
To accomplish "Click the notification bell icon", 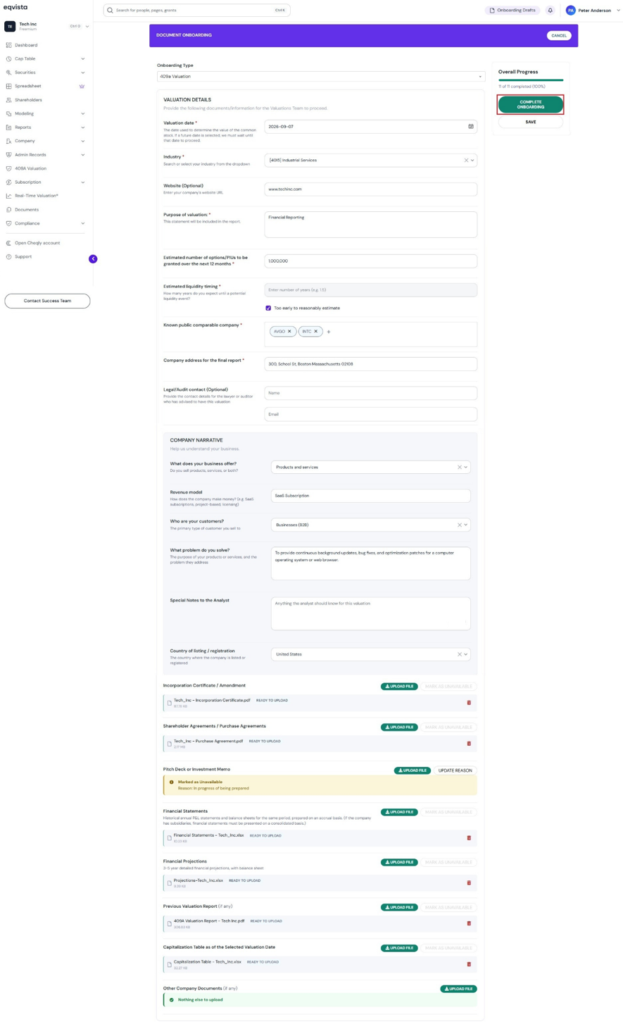I will point(550,10).
